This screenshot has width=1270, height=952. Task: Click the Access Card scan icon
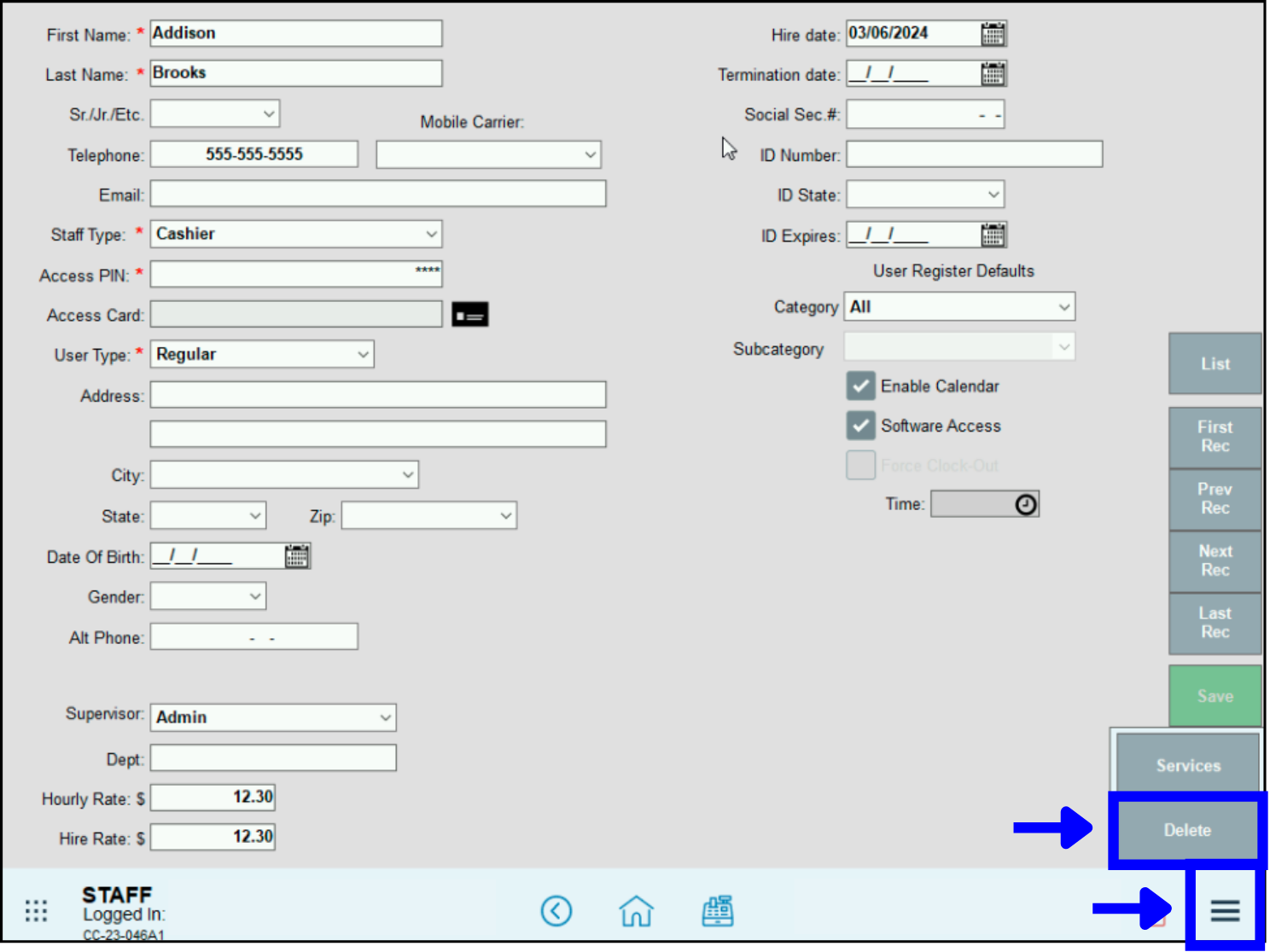469,315
